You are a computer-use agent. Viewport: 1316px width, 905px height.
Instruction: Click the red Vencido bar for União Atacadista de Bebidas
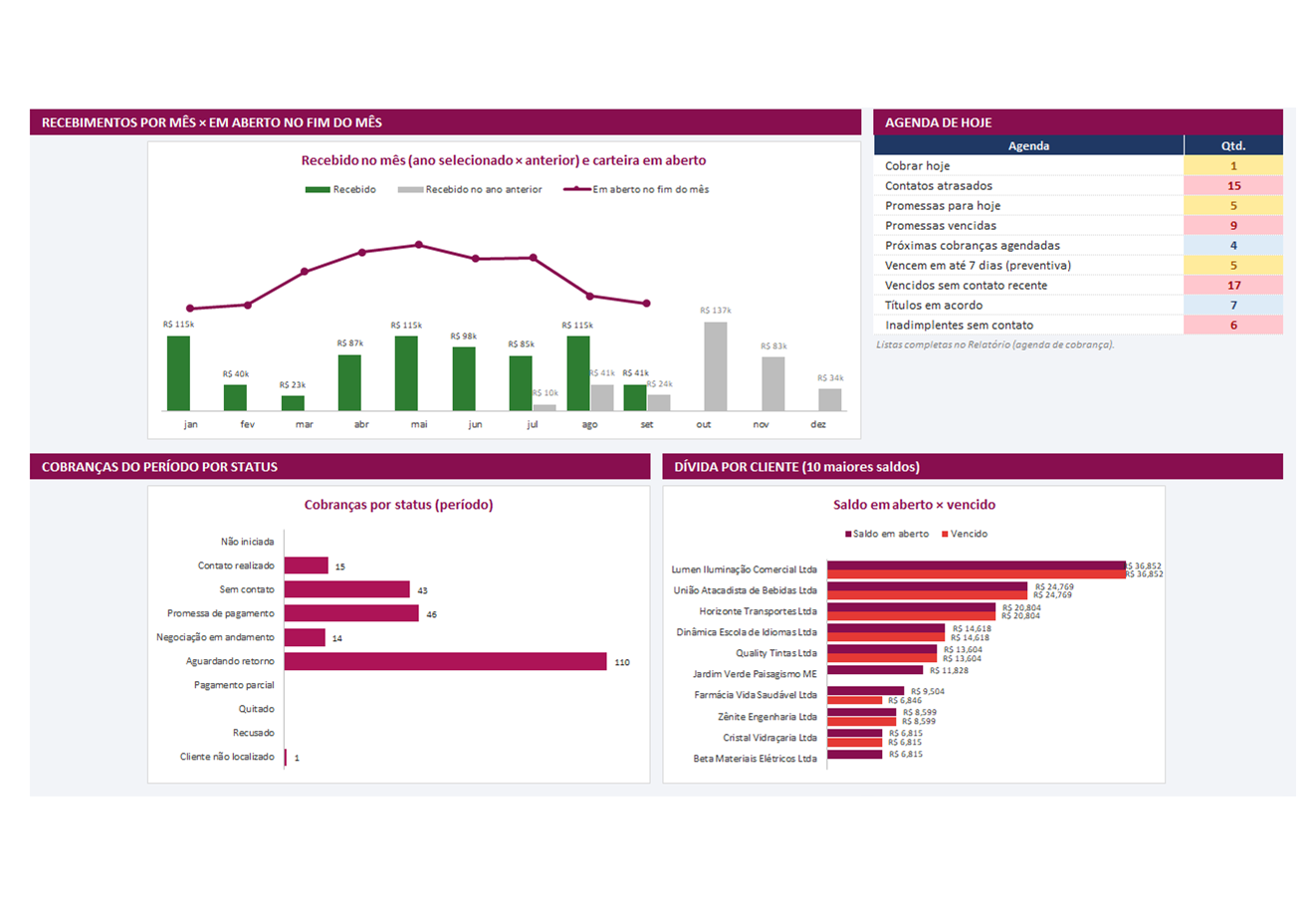[x=927, y=595]
